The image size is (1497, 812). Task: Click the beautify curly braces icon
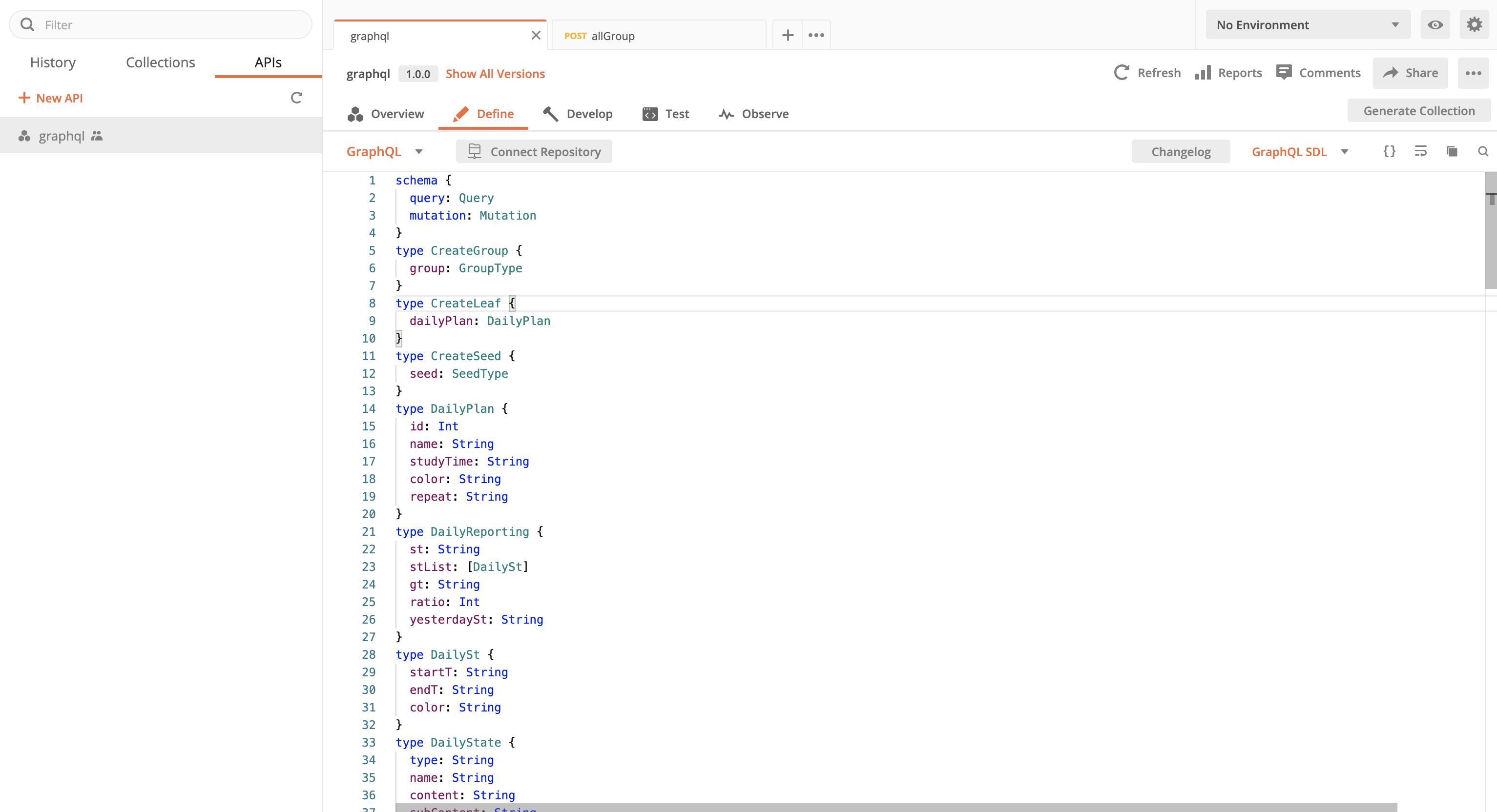[x=1390, y=152]
